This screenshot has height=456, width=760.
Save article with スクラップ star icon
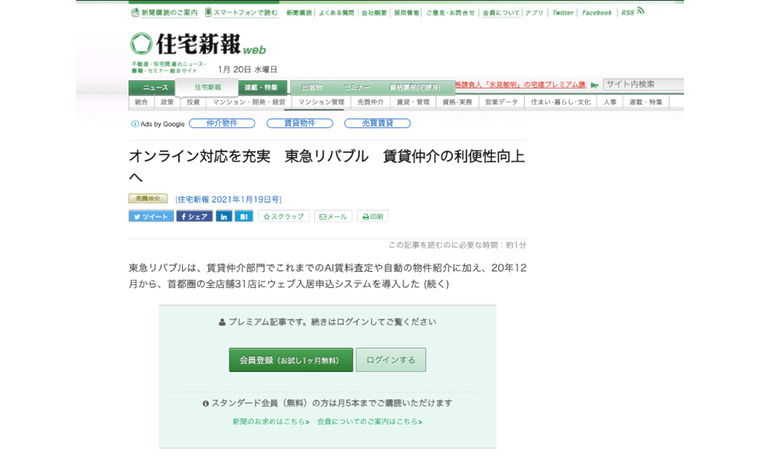tap(284, 216)
